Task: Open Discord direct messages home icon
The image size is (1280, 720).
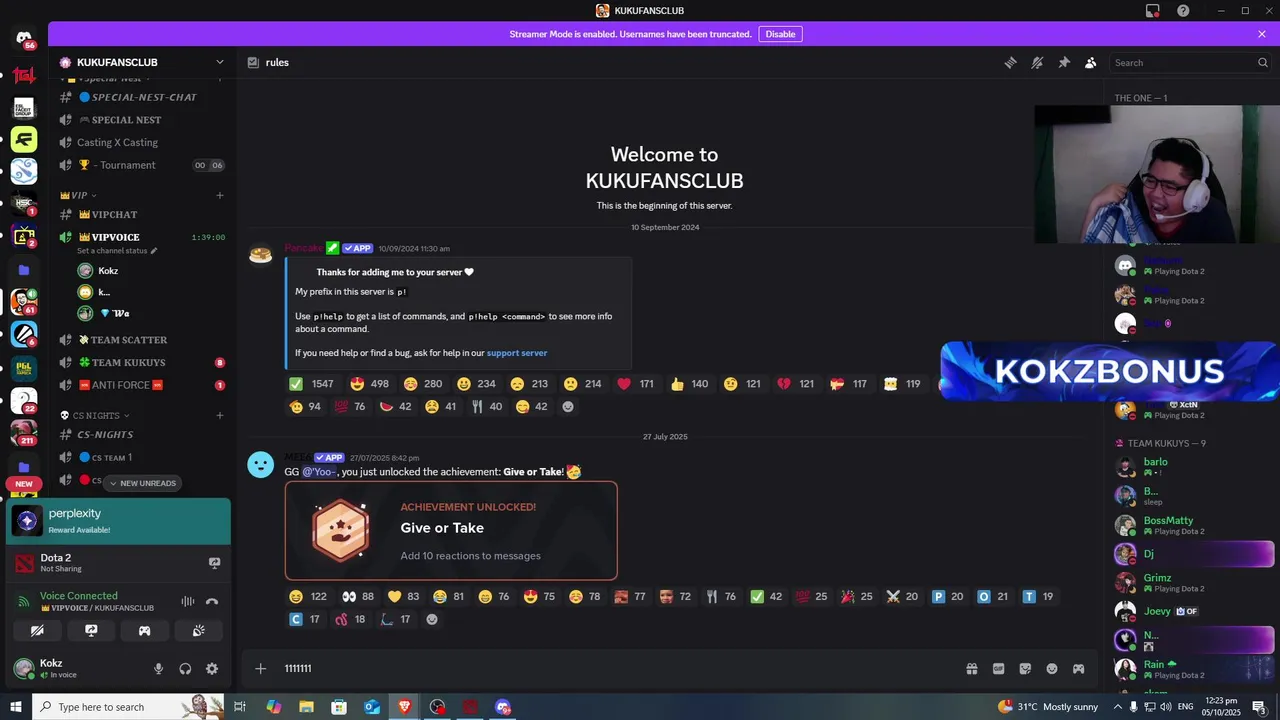Action: click(24, 38)
